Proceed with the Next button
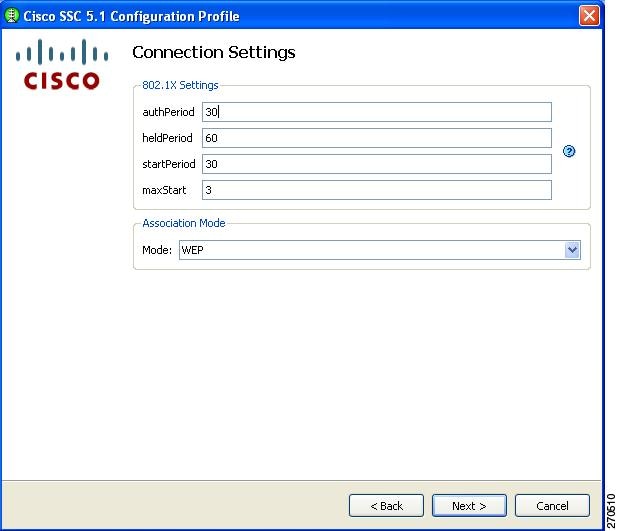 coord(469,506)
